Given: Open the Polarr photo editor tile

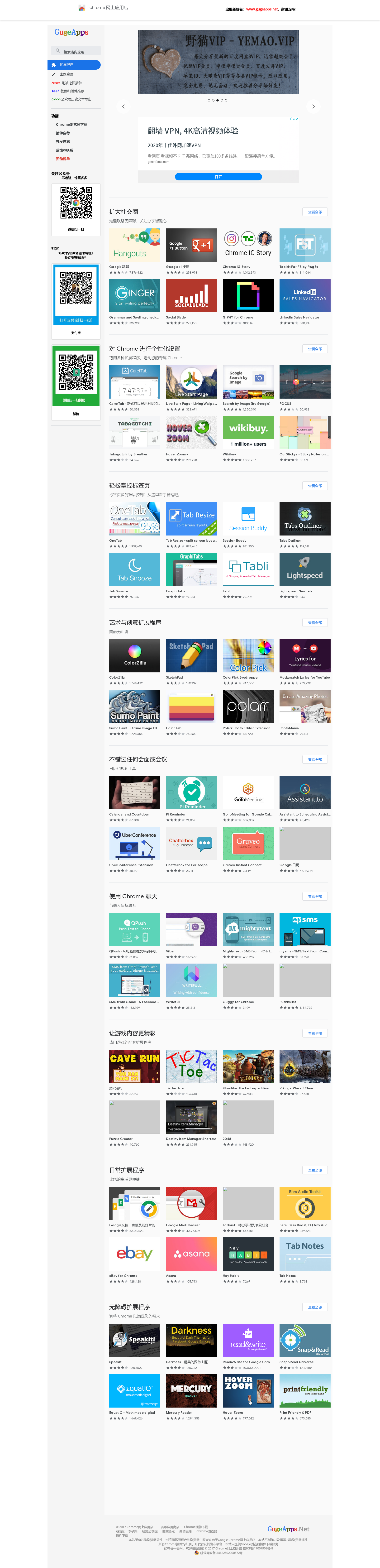Looking at the screenshot, I should tap(248, 706).
